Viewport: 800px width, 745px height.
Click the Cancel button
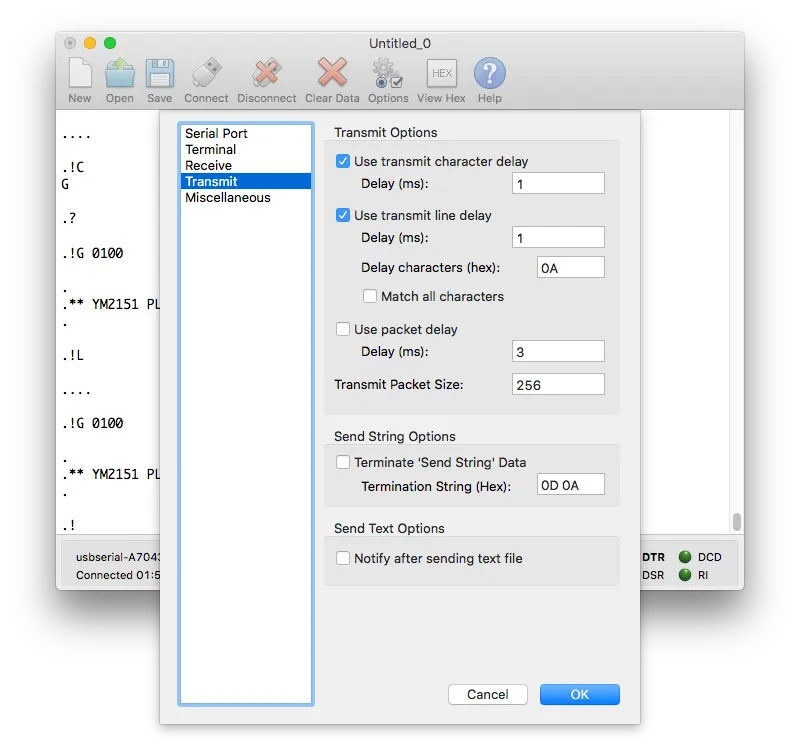(x=488, y=694)
